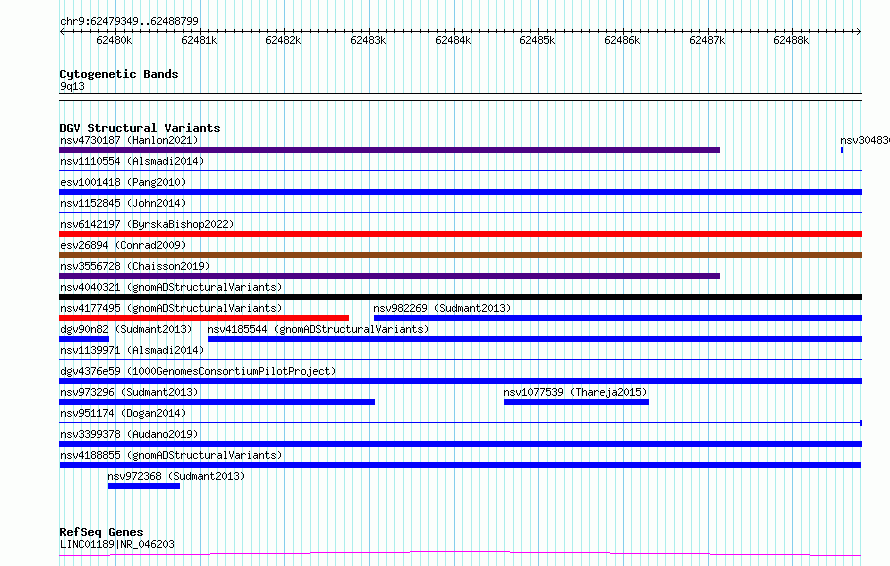Open the nsv3556728 (Chaisson2019) variant label
The width and height of the screenshot is (890, 566).
tap(135, 266)
